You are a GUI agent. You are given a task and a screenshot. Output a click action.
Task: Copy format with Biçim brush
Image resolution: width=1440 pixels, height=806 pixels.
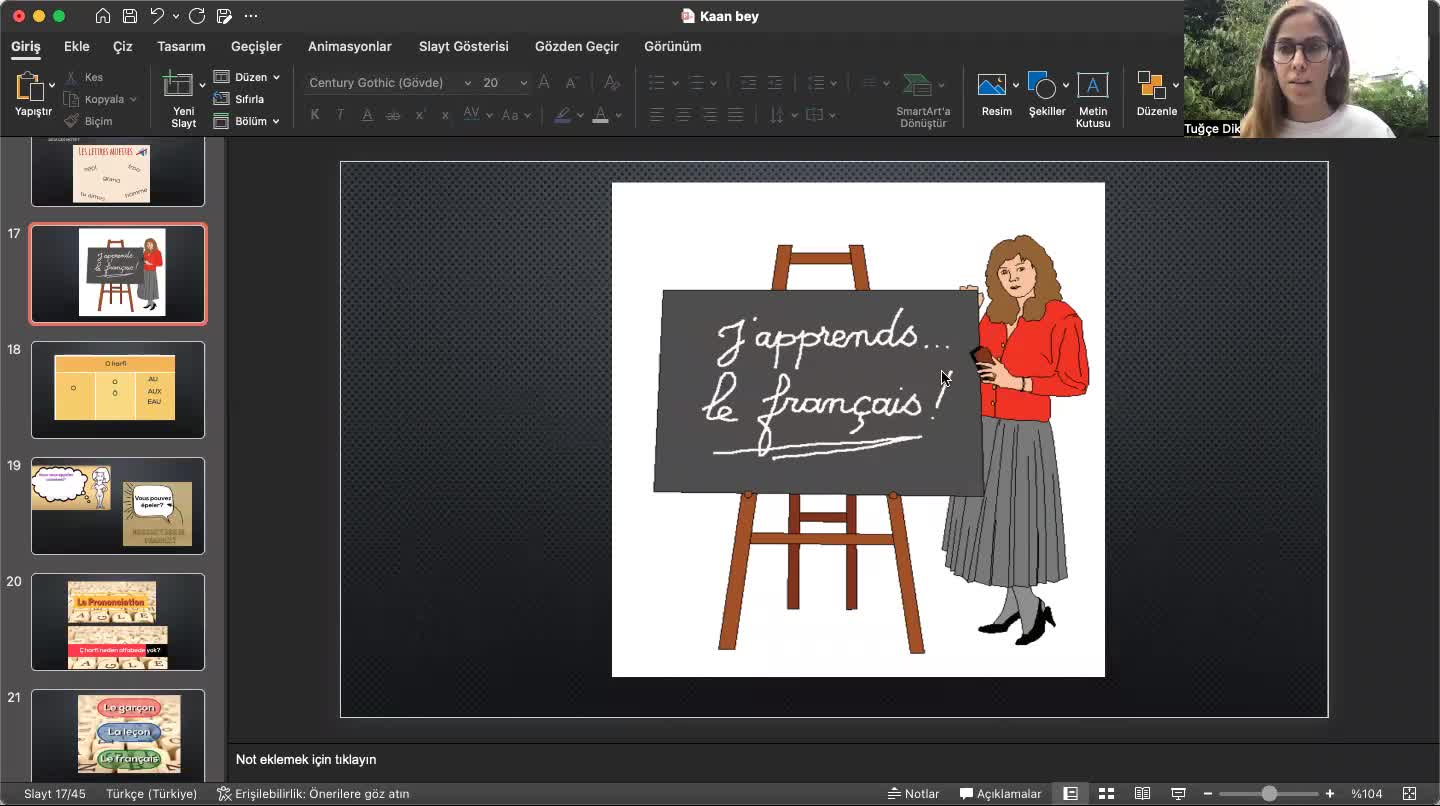(x=88, y=121)
